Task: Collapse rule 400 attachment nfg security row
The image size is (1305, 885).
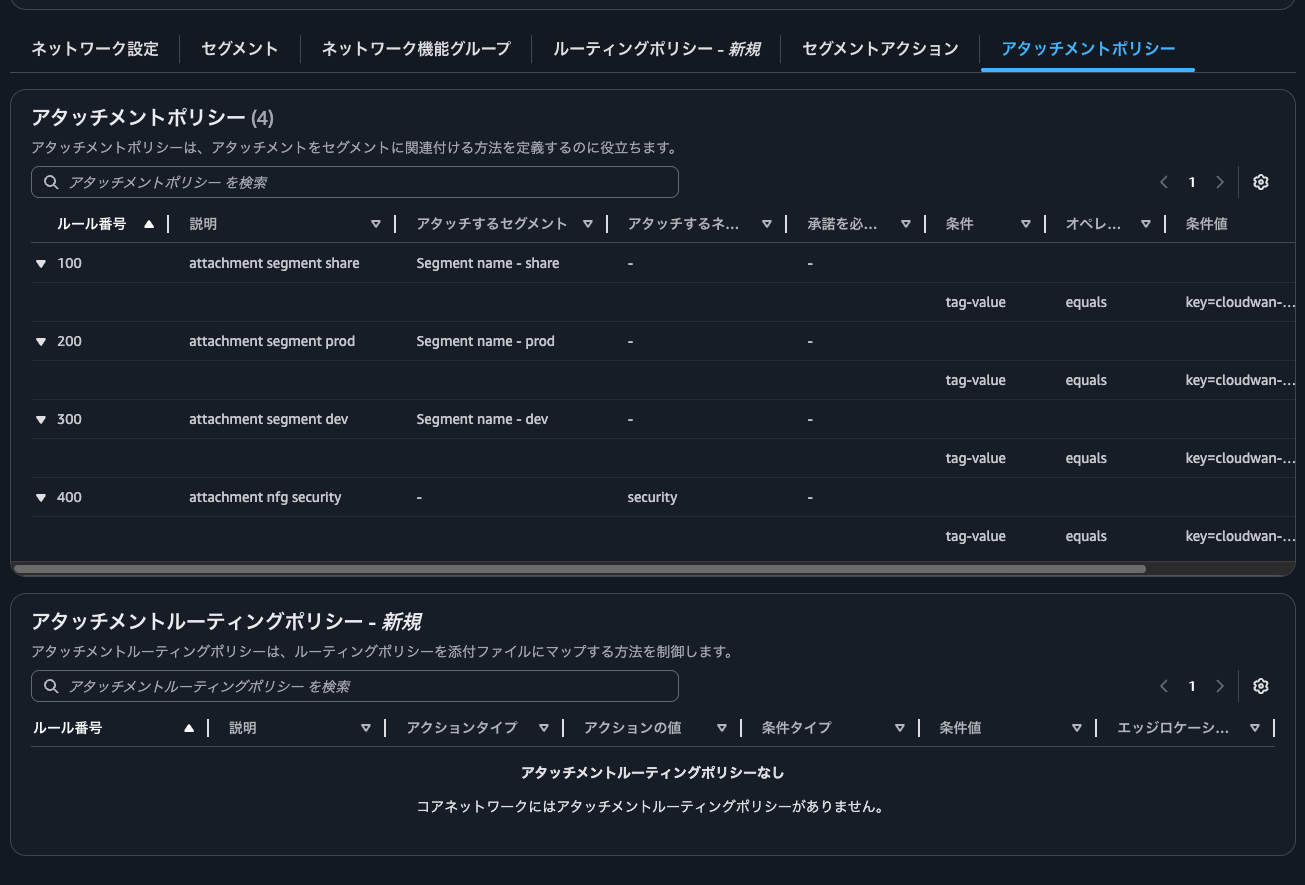Action: coord(40,497)
